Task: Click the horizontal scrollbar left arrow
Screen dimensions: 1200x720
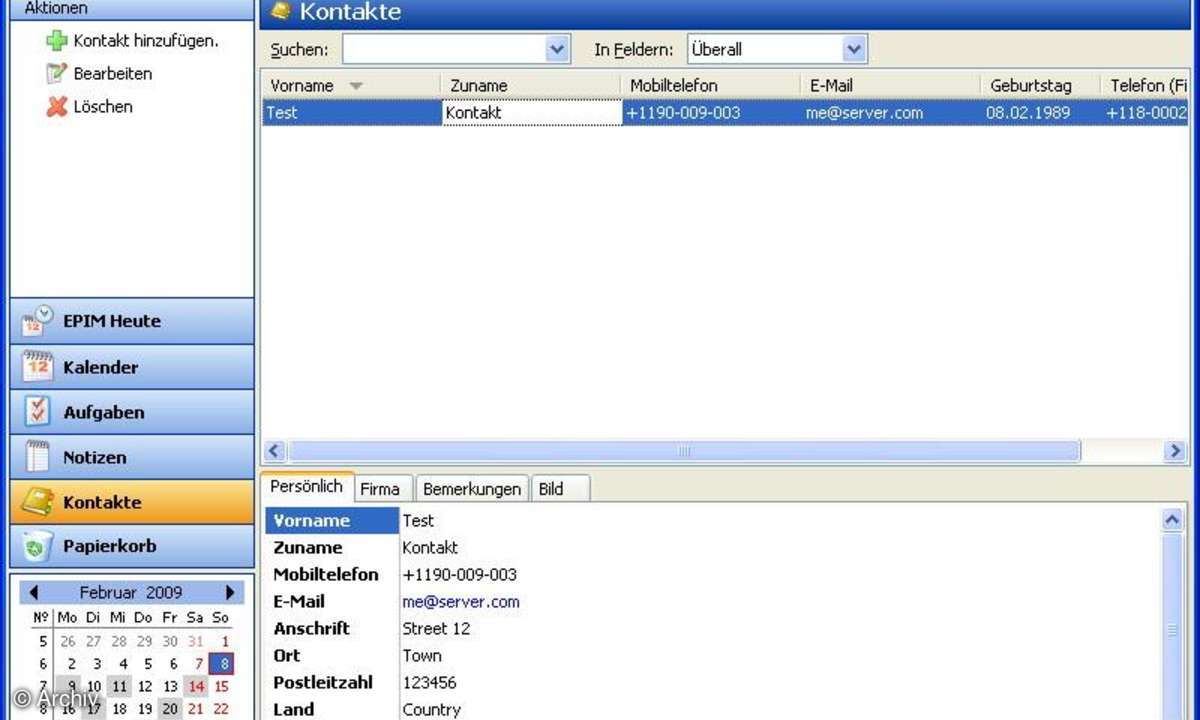Action: [x=275, y=451]
